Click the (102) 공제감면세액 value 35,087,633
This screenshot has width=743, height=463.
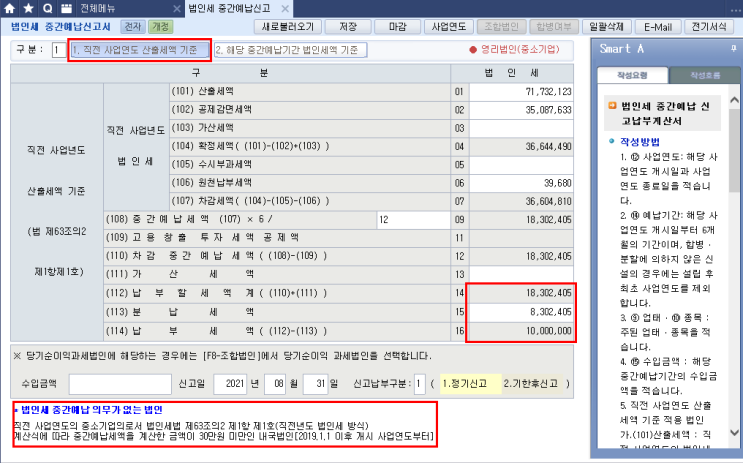(521, 110)
